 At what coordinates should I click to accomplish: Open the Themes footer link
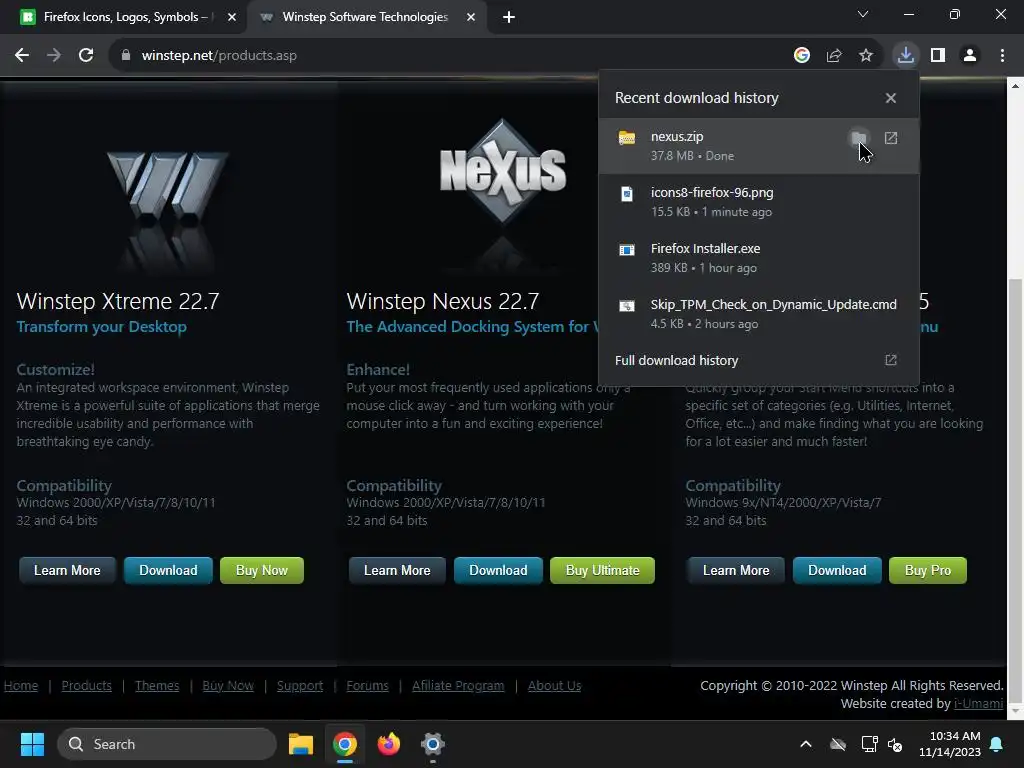click(157, 686)
